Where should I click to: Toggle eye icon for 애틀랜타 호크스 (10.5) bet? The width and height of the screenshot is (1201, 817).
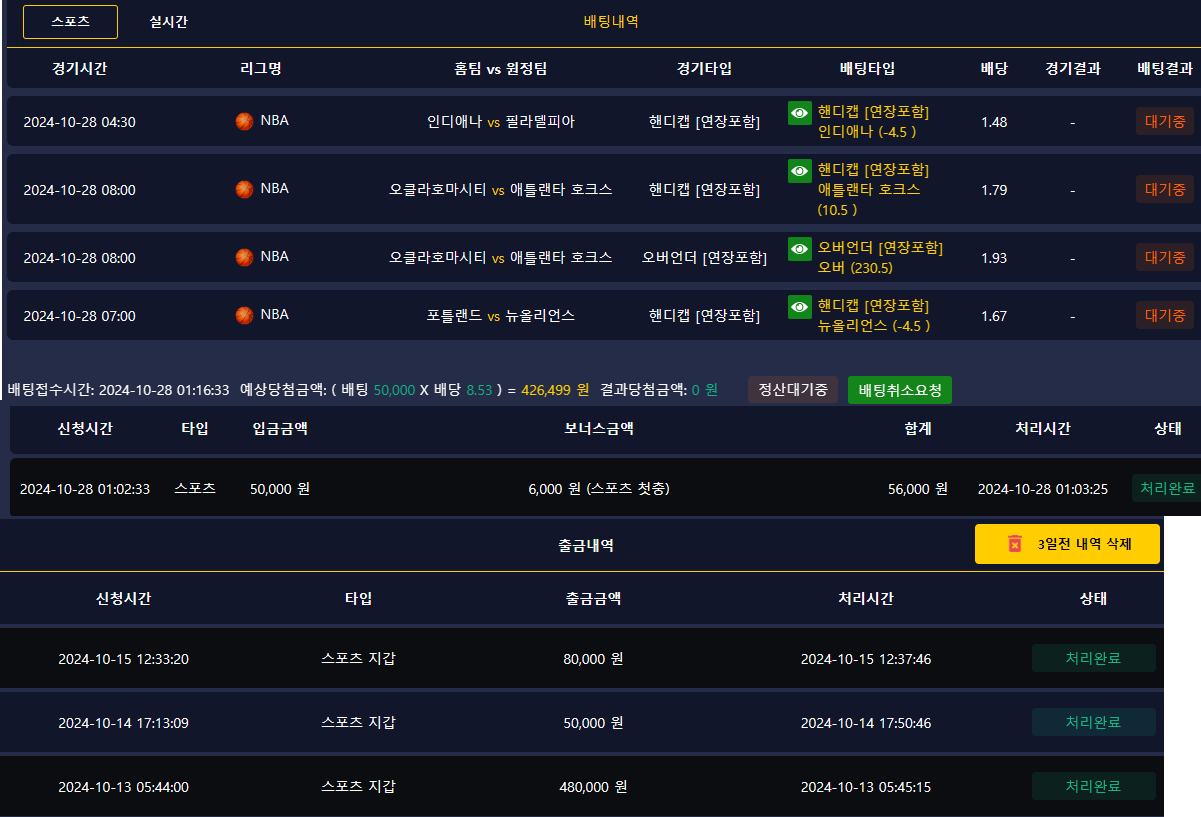[x=799, y=171]
